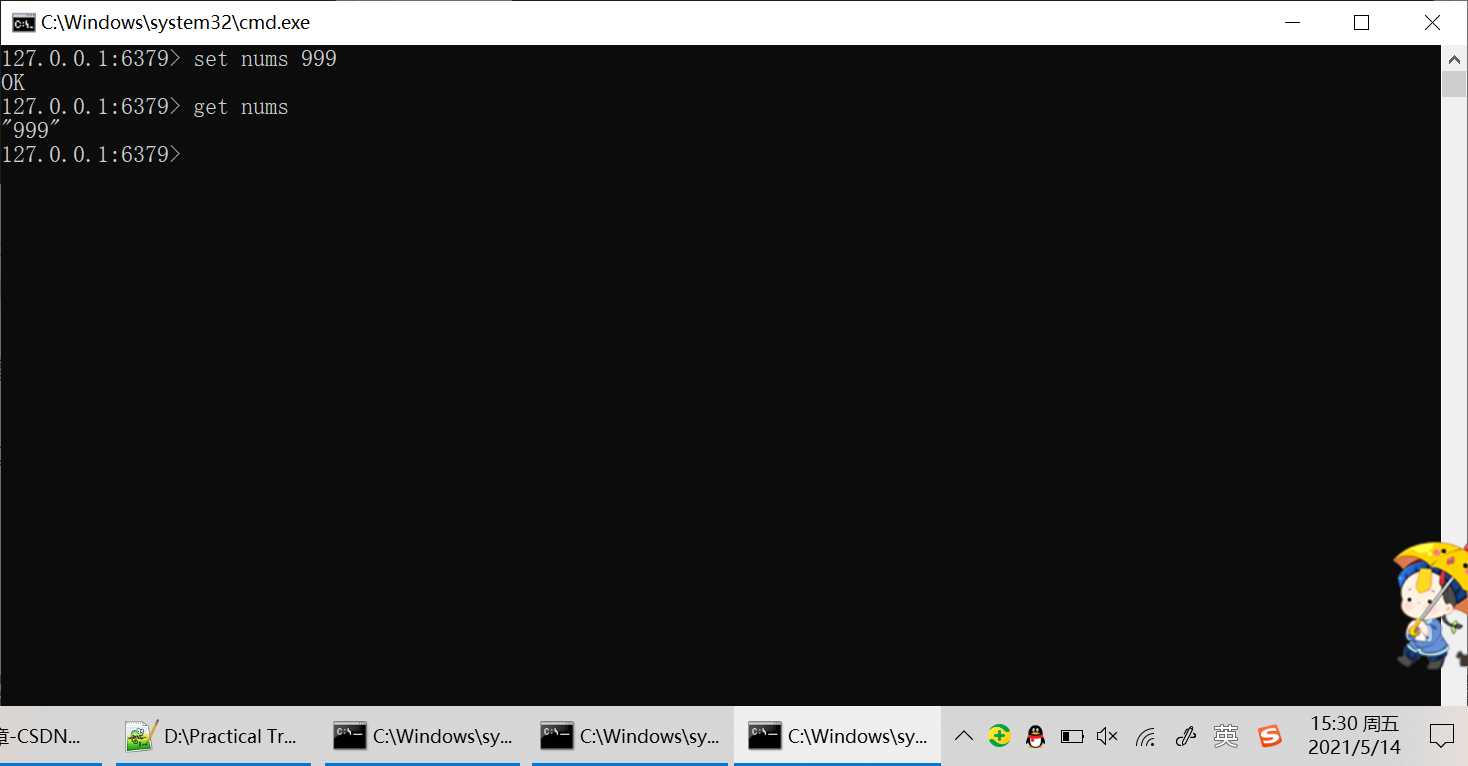1468x766 pixels.
Task: Switch to D:\Practical Tr... Notepad++ taskbar item
Action: click(x=213, y=736)
